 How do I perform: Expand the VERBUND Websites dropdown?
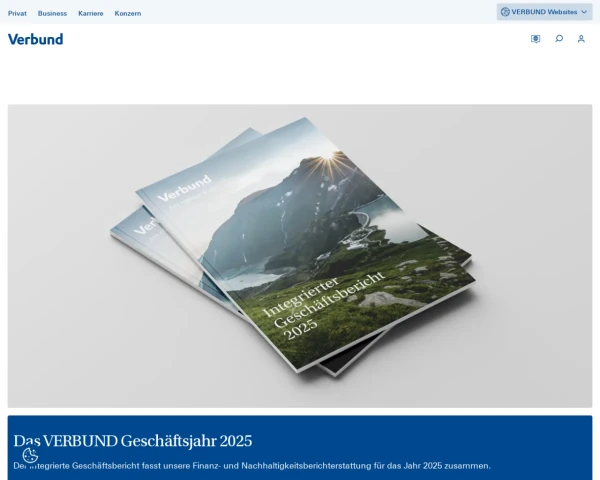pyautogui.click(x=545, y=12)
